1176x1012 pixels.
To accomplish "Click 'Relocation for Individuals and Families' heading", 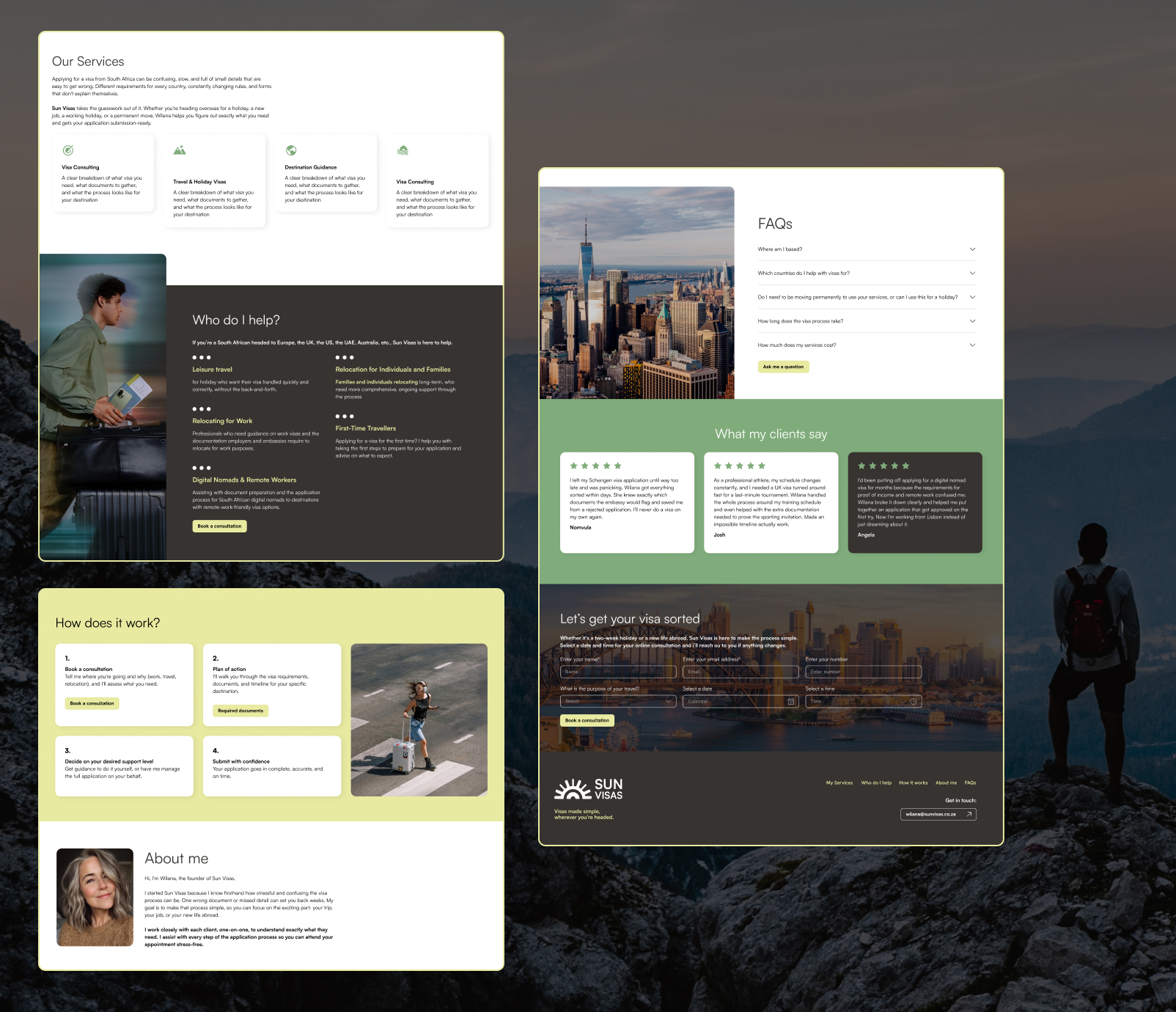I will point(393,370).
